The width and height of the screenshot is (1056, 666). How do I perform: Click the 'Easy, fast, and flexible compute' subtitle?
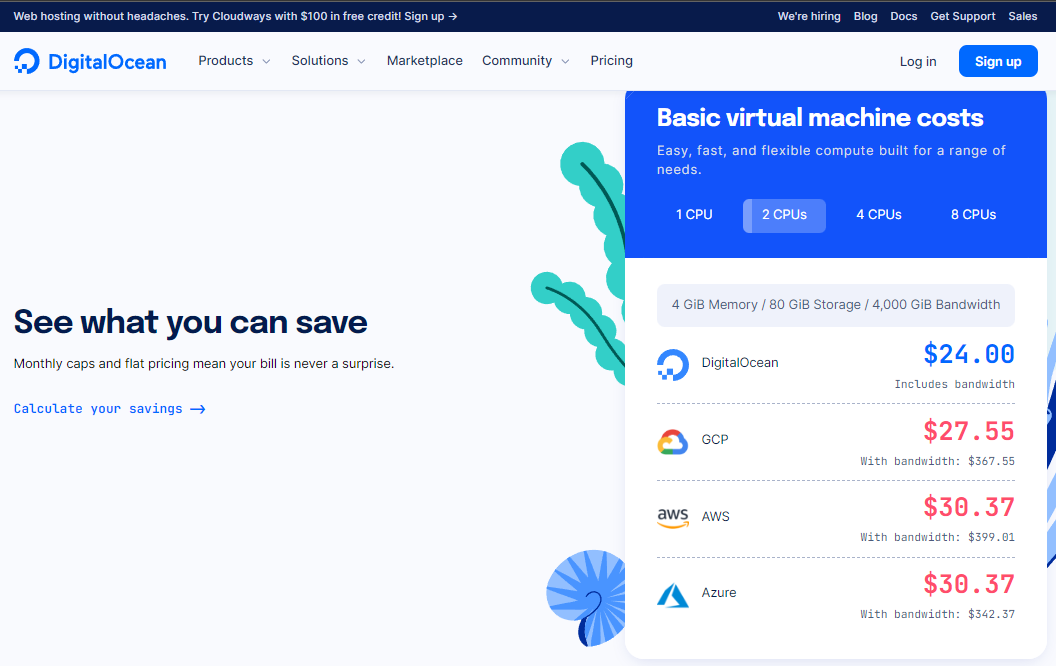pos(831,160)
